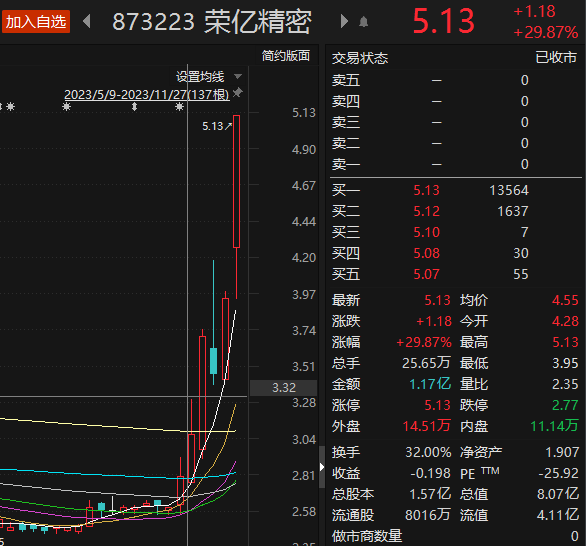Screen dimensions: 586x546
Task: Click the 买一 price 5.13
Action: (x=426, y=190)
